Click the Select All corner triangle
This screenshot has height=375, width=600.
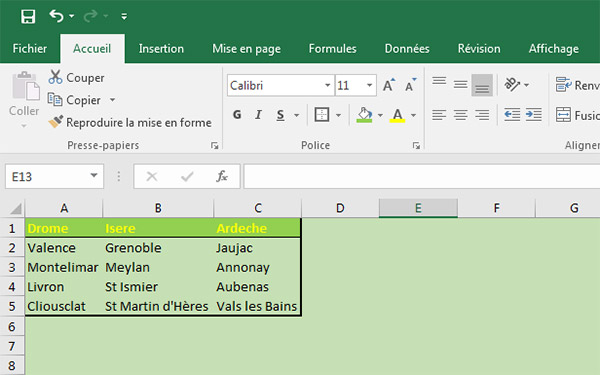tap(15, 209)
